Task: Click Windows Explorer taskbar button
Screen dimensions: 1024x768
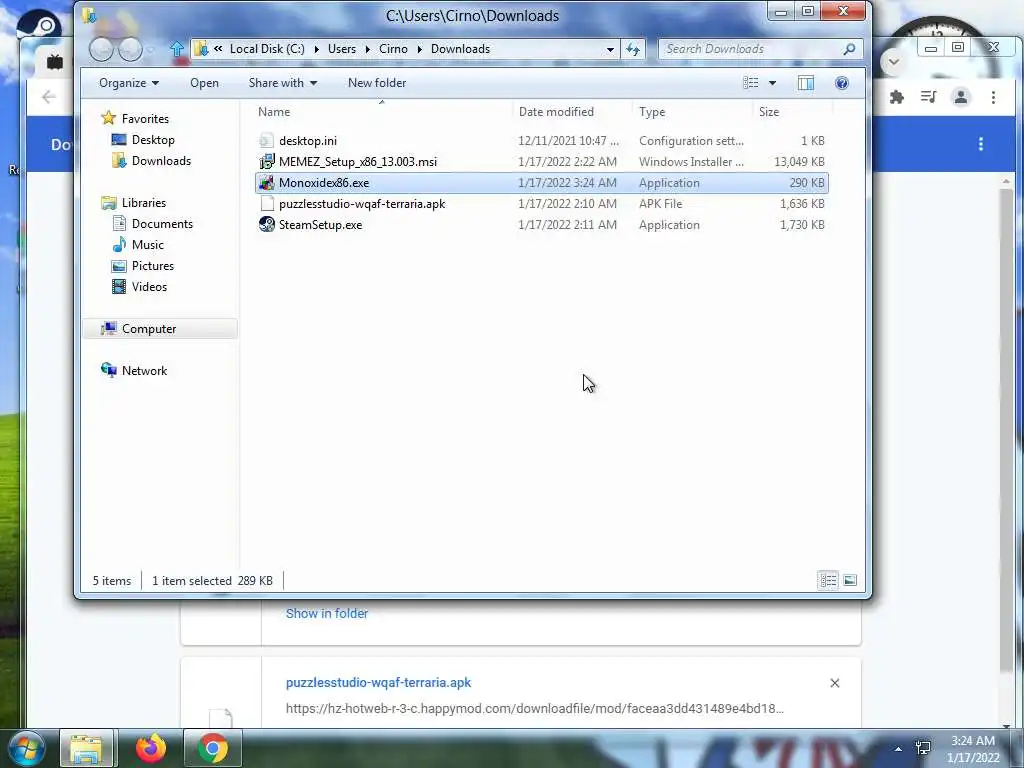Action: [87, 748]
